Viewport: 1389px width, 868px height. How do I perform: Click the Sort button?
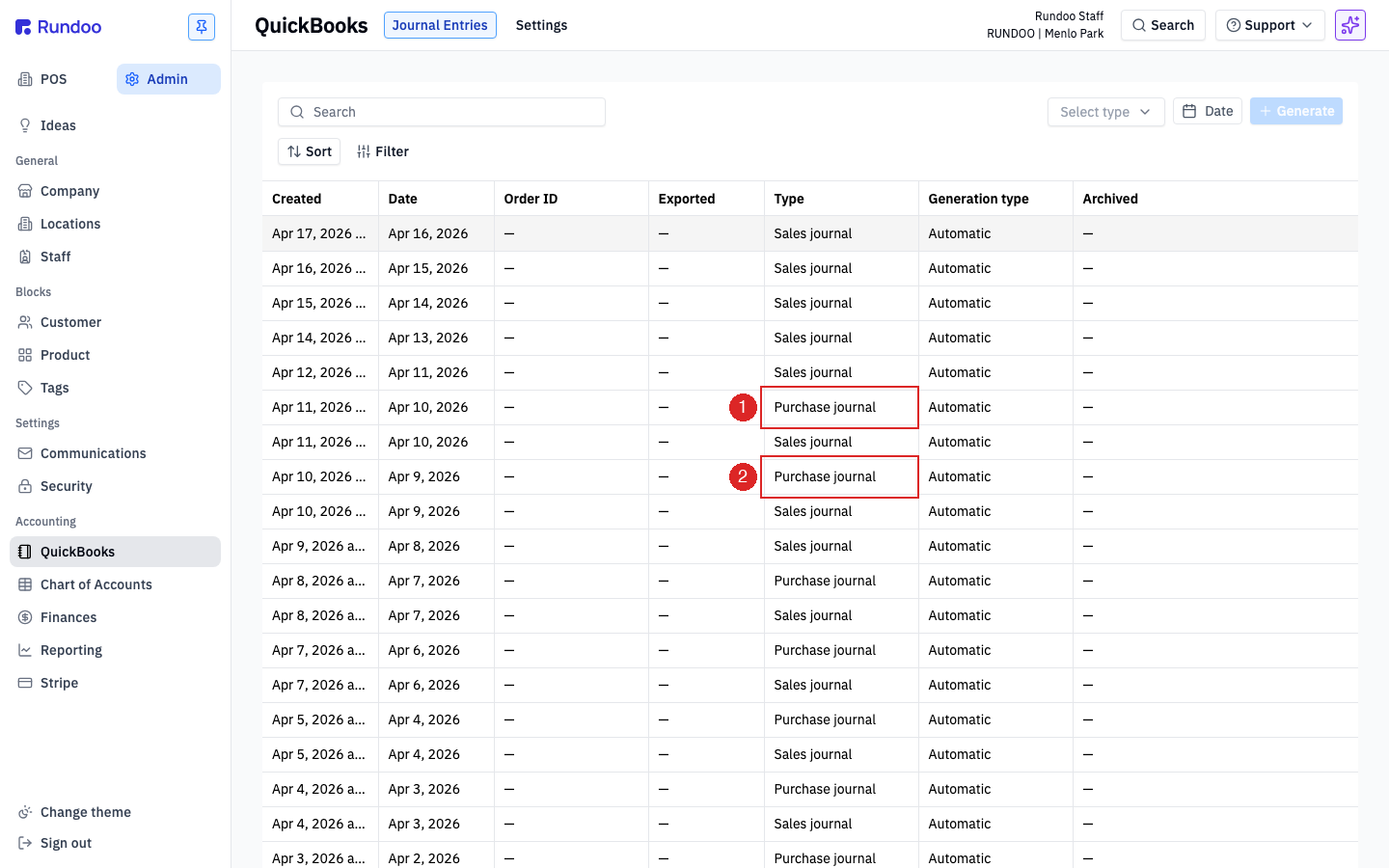click(x=310, y=151)
